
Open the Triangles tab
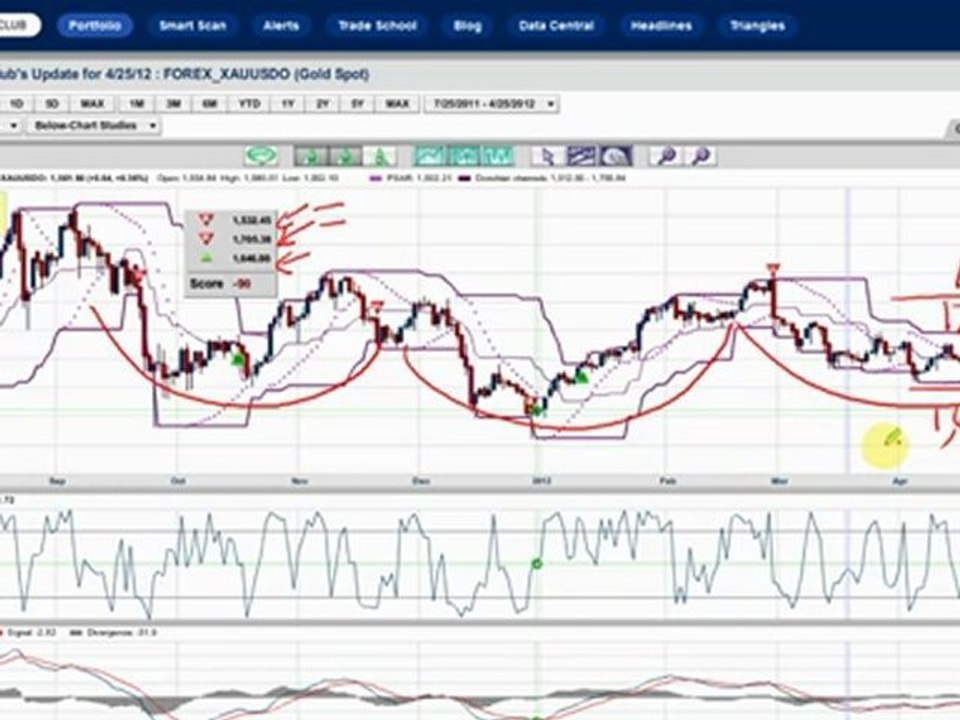pyautogui.click(x=757, y=26)
